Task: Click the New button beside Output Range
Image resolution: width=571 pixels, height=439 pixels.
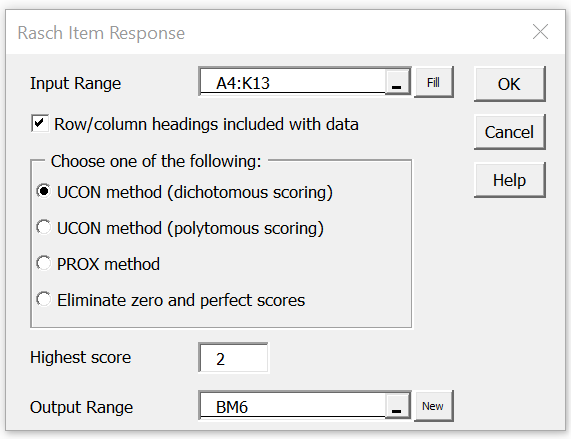Action: 433,406
